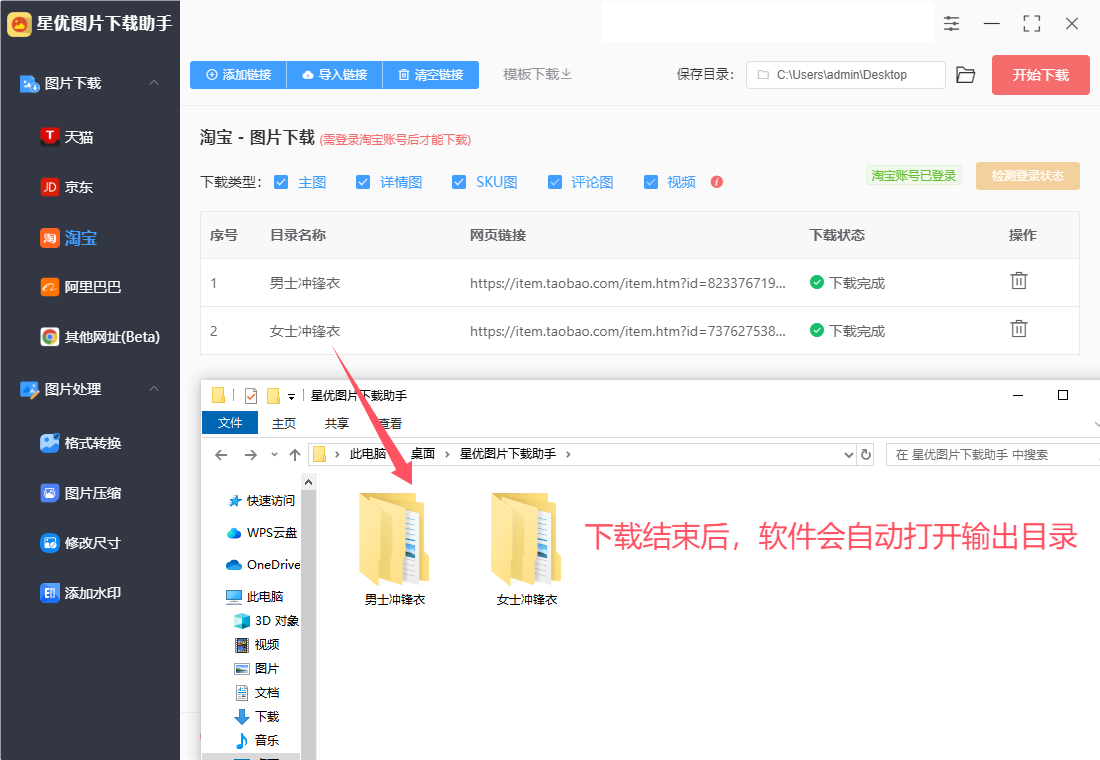Click the Explorer properties checkmark icon in title bar
This screenshot has height=760, width=1100.
(x=250, y=396)
